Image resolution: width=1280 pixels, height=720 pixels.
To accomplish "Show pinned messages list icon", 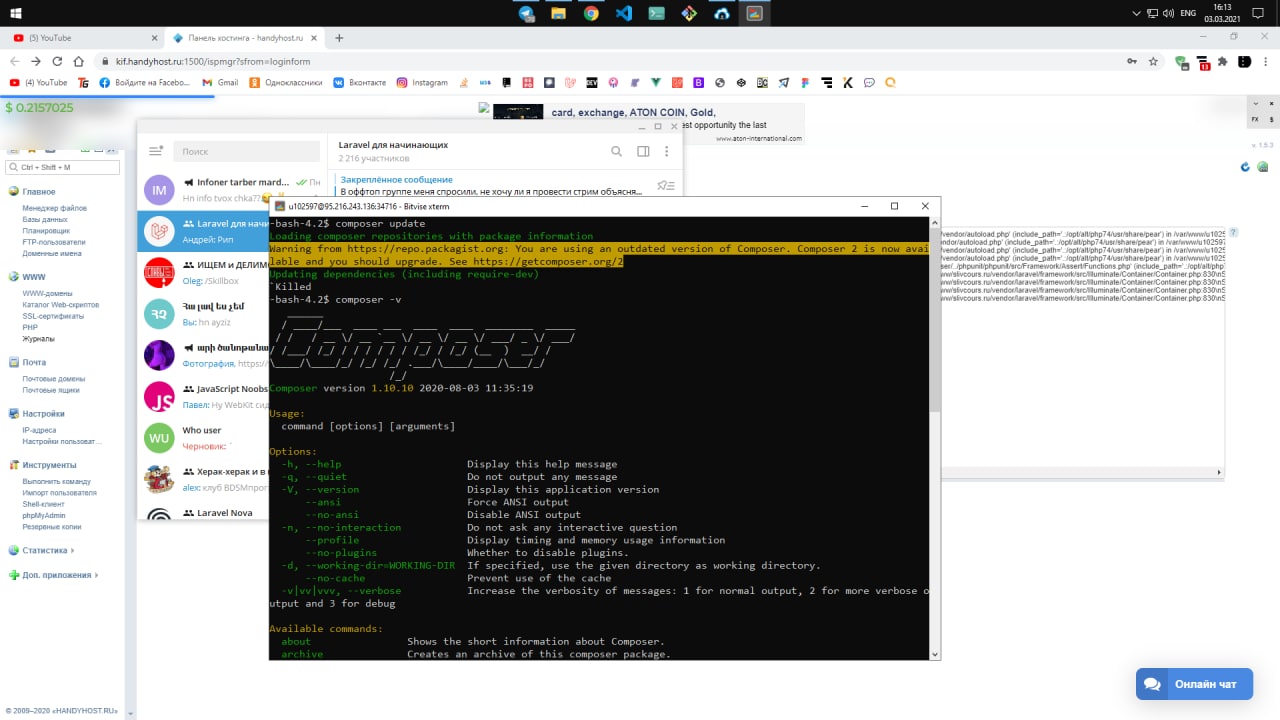I will [665, 185].
